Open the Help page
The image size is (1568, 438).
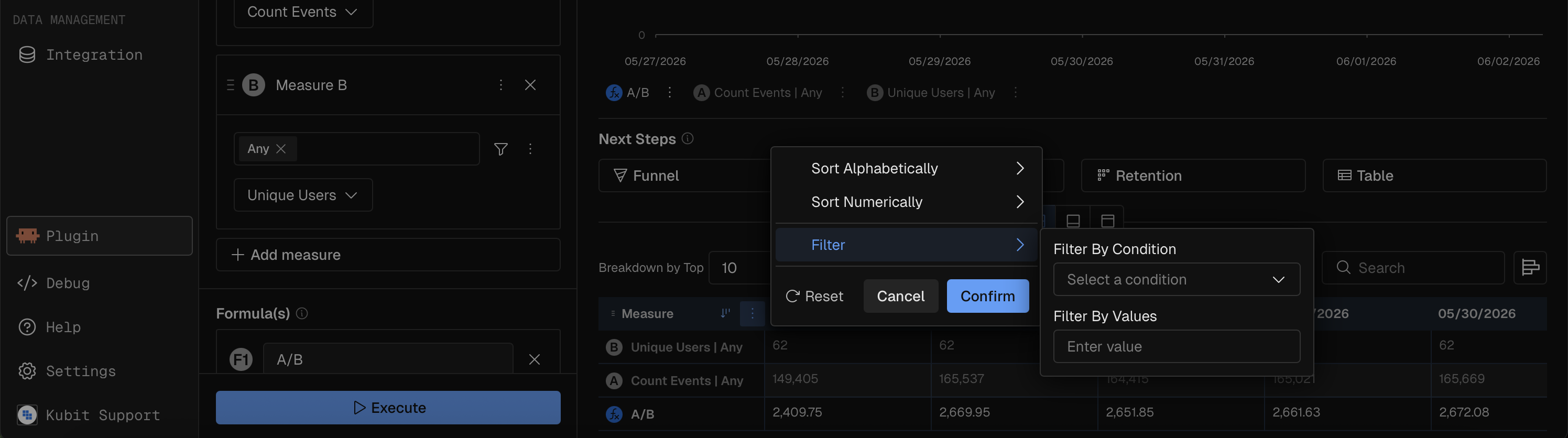click(49, 327)
